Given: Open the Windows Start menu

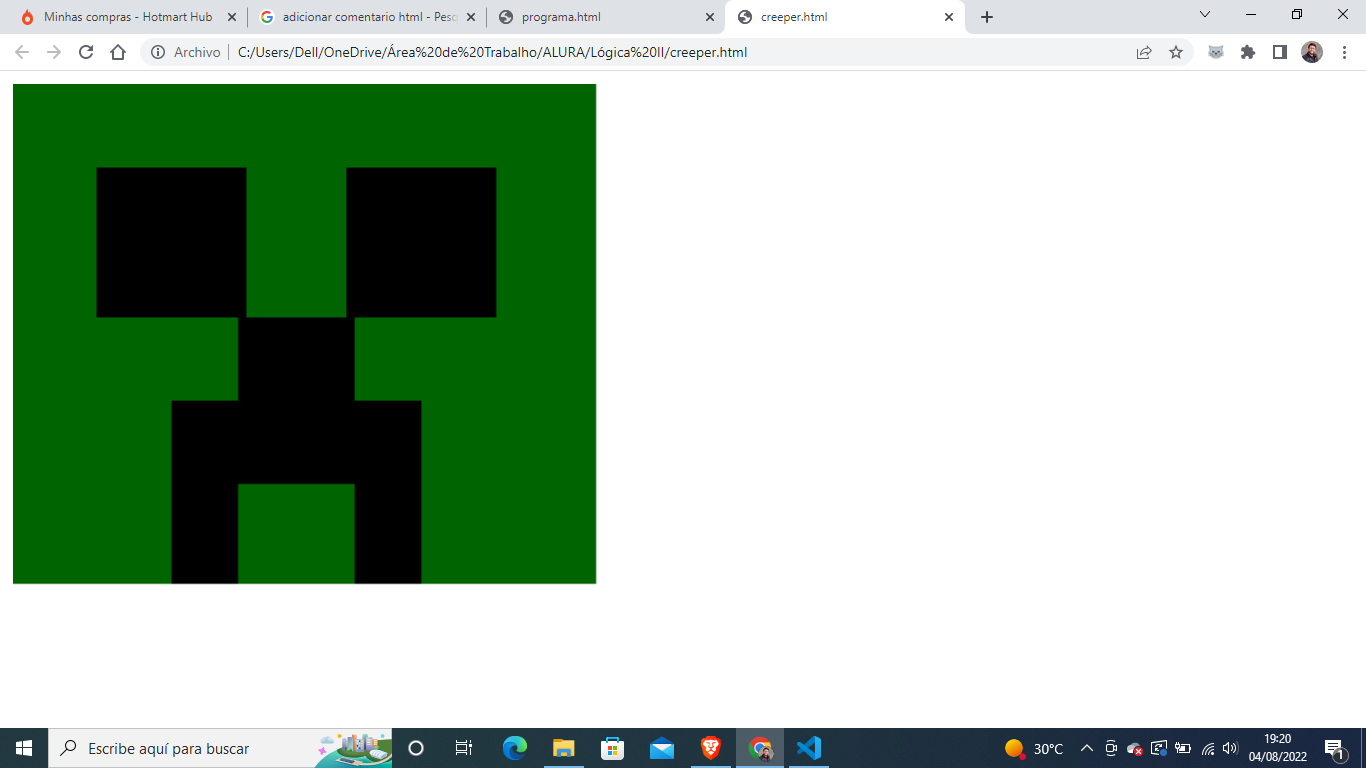Looking at the screenshot, I should [24, 748].
